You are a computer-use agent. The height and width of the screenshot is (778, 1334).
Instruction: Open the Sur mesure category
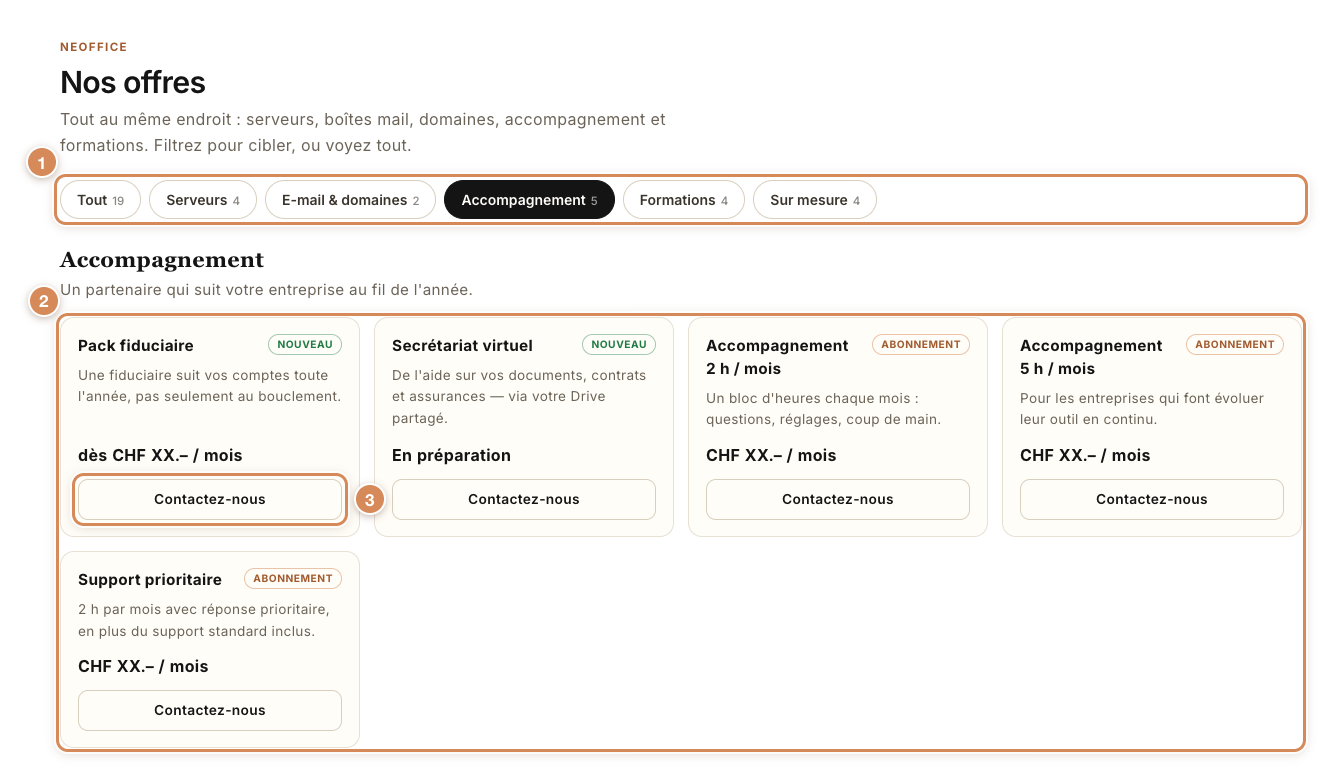[815, 200]
